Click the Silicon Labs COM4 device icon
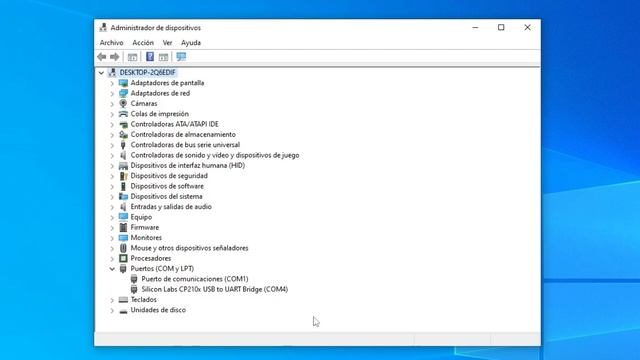 (x=134, y=289)
